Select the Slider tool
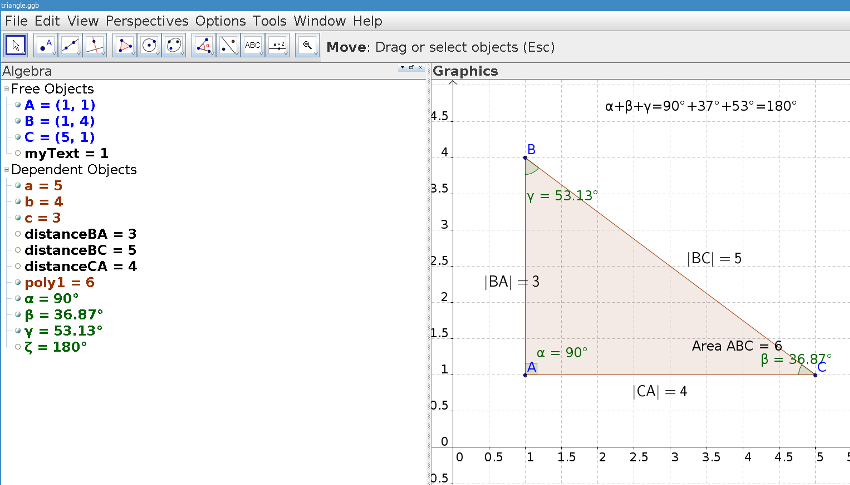This screenshot has width=850, height=485. click(x=278, y=46)
